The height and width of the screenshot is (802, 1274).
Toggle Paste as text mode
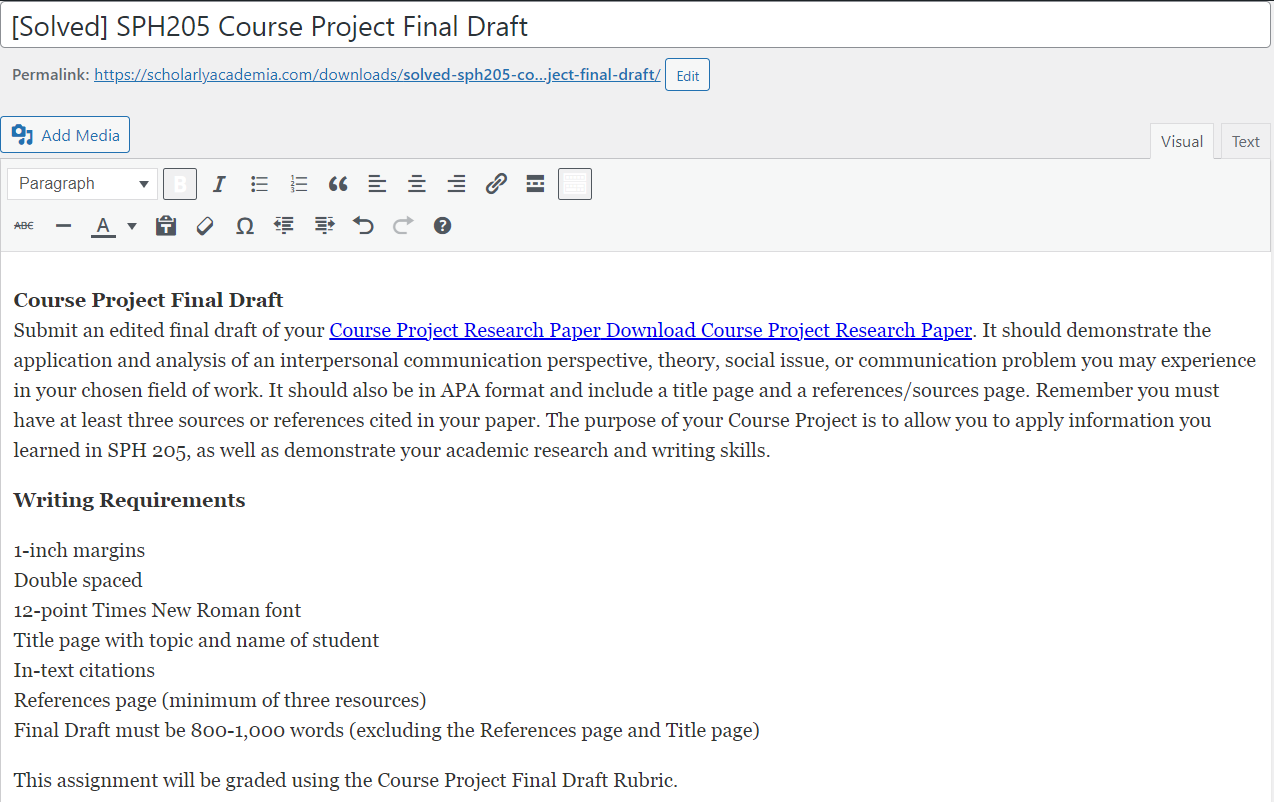166,226
